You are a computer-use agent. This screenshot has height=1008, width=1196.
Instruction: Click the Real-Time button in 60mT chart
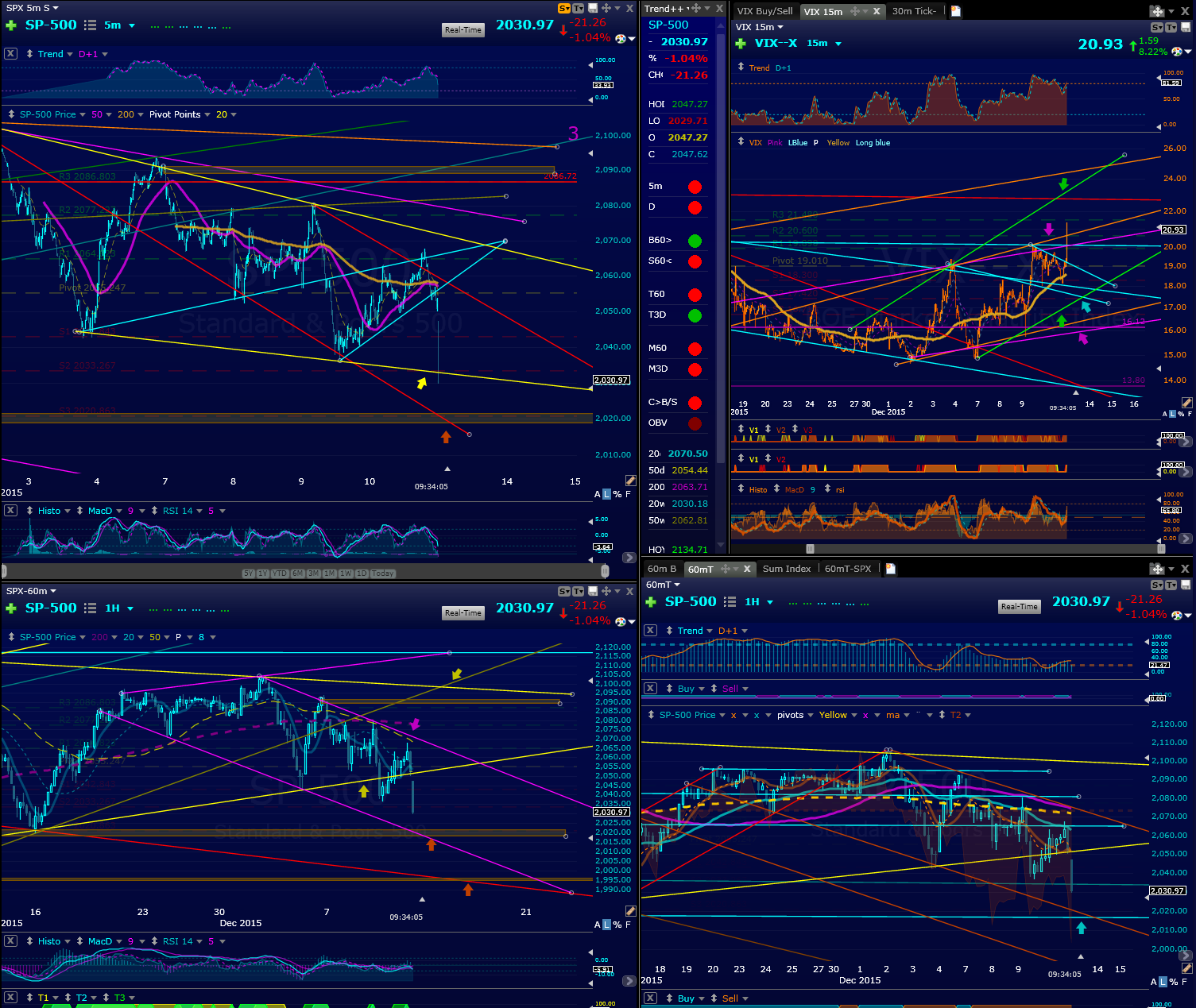[x=1020, y=607]
